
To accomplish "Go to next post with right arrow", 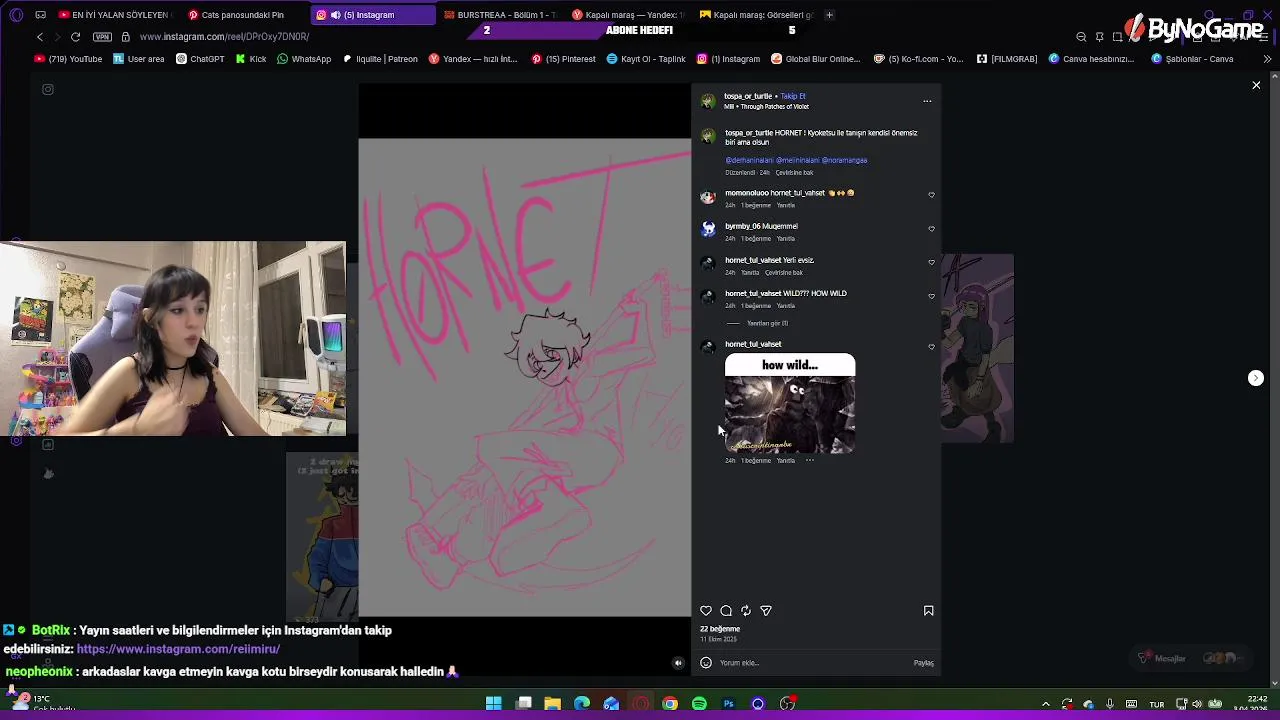I will click(1256, 378).
